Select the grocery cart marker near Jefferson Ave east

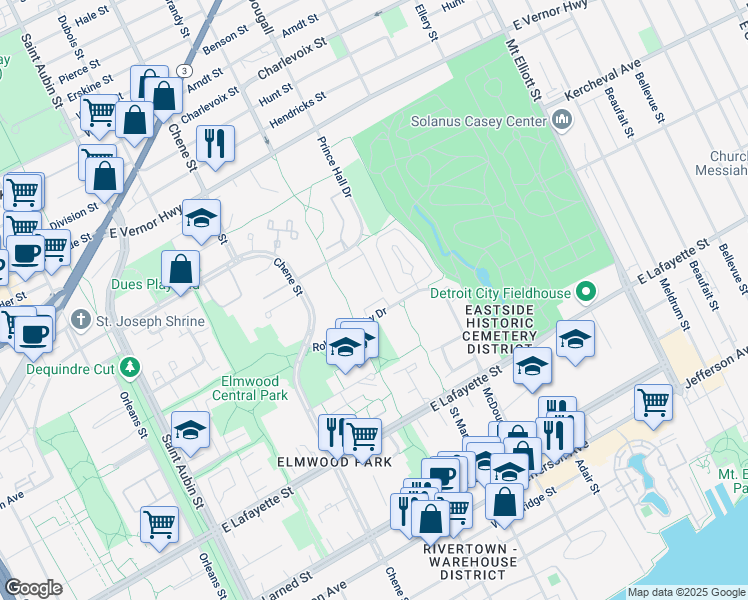click(654, 405)
